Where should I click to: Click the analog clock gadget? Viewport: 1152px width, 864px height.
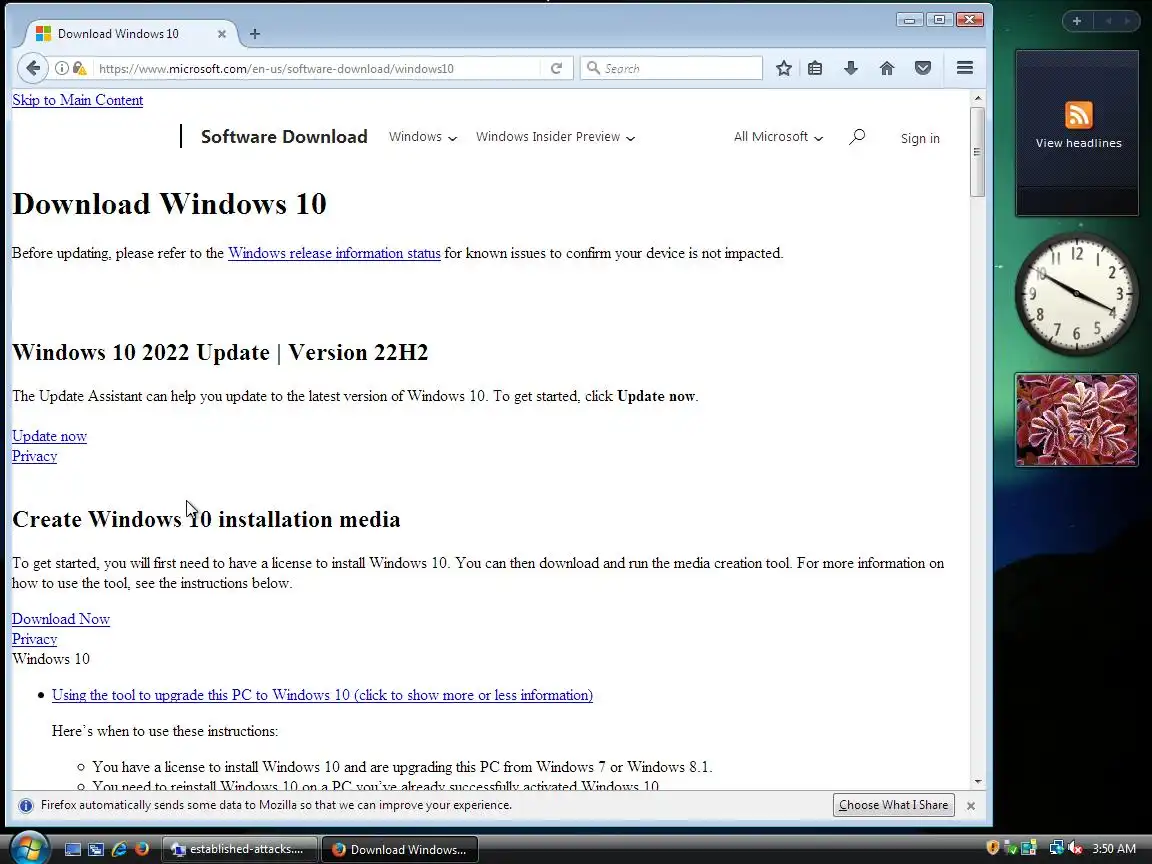point(1076,294)
